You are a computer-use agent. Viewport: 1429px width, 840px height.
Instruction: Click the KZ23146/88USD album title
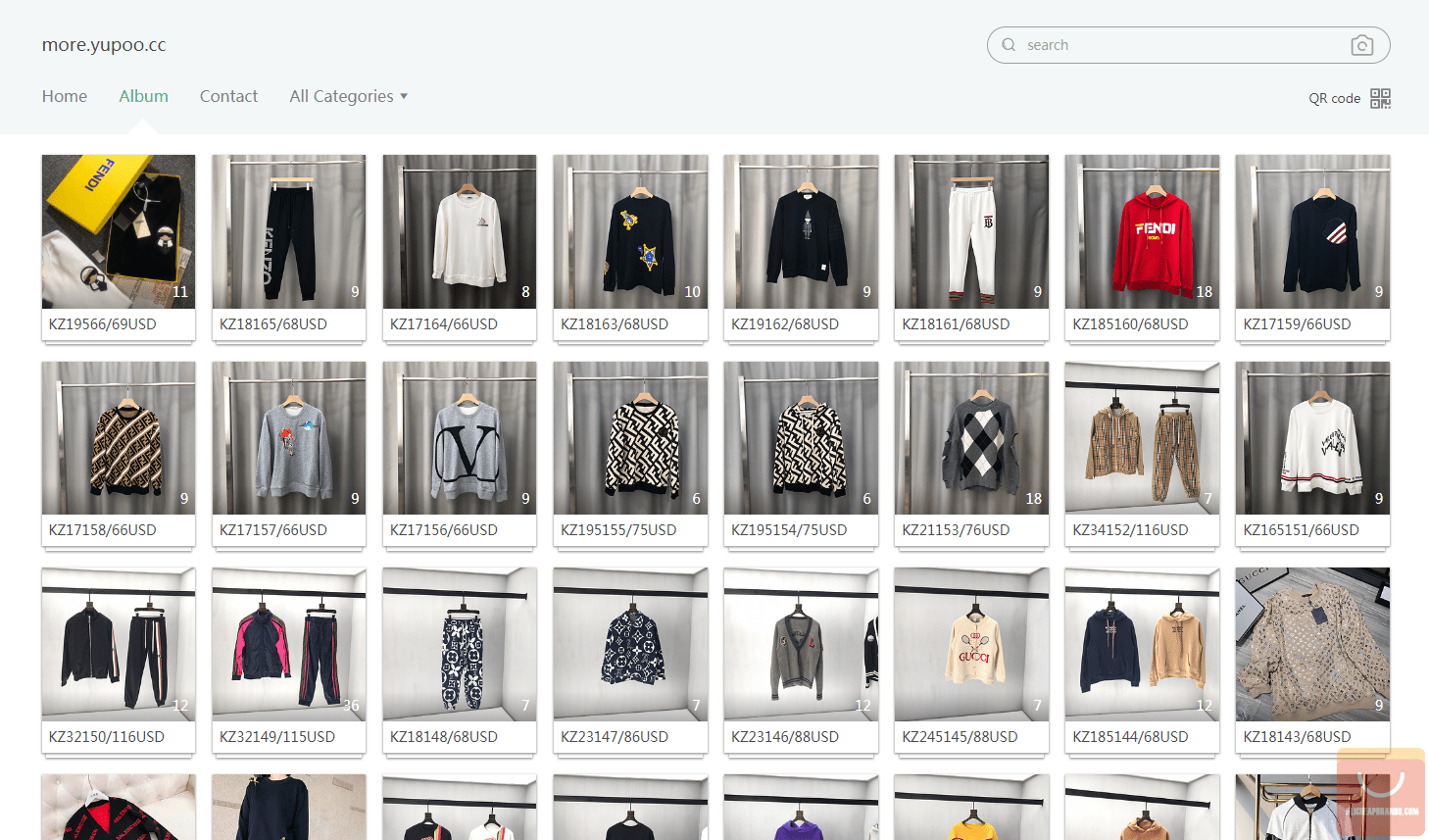(785, 737)
